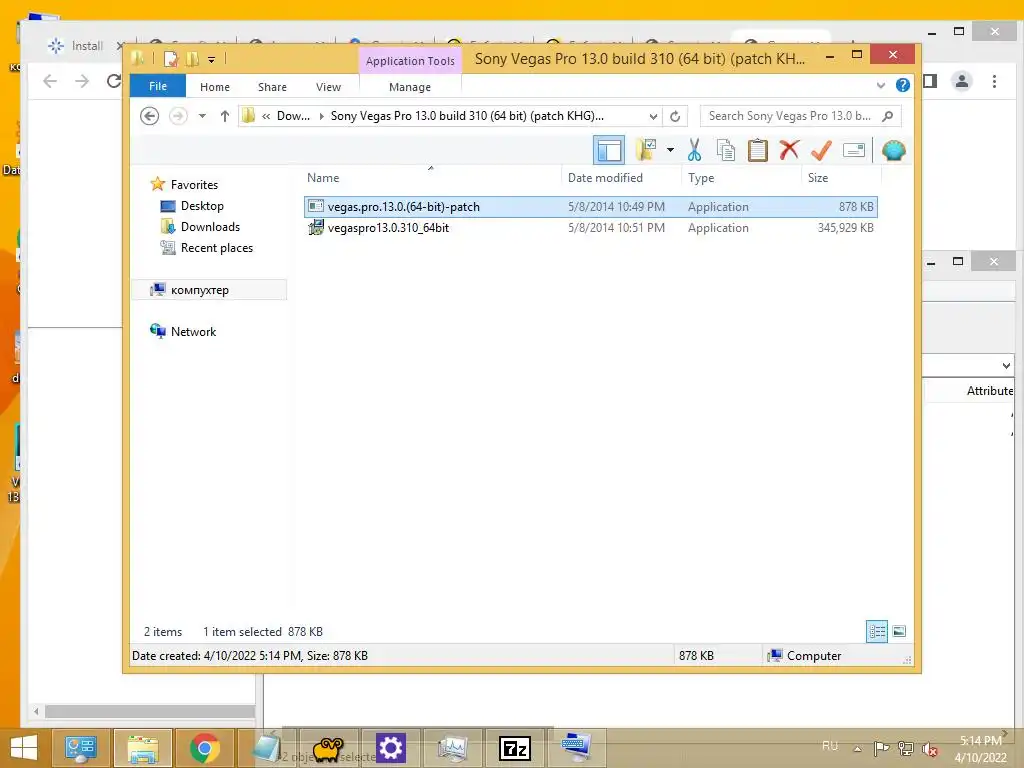Open the address bar history dropdown
The image size is (1024, 768).
tap(653, 116)
